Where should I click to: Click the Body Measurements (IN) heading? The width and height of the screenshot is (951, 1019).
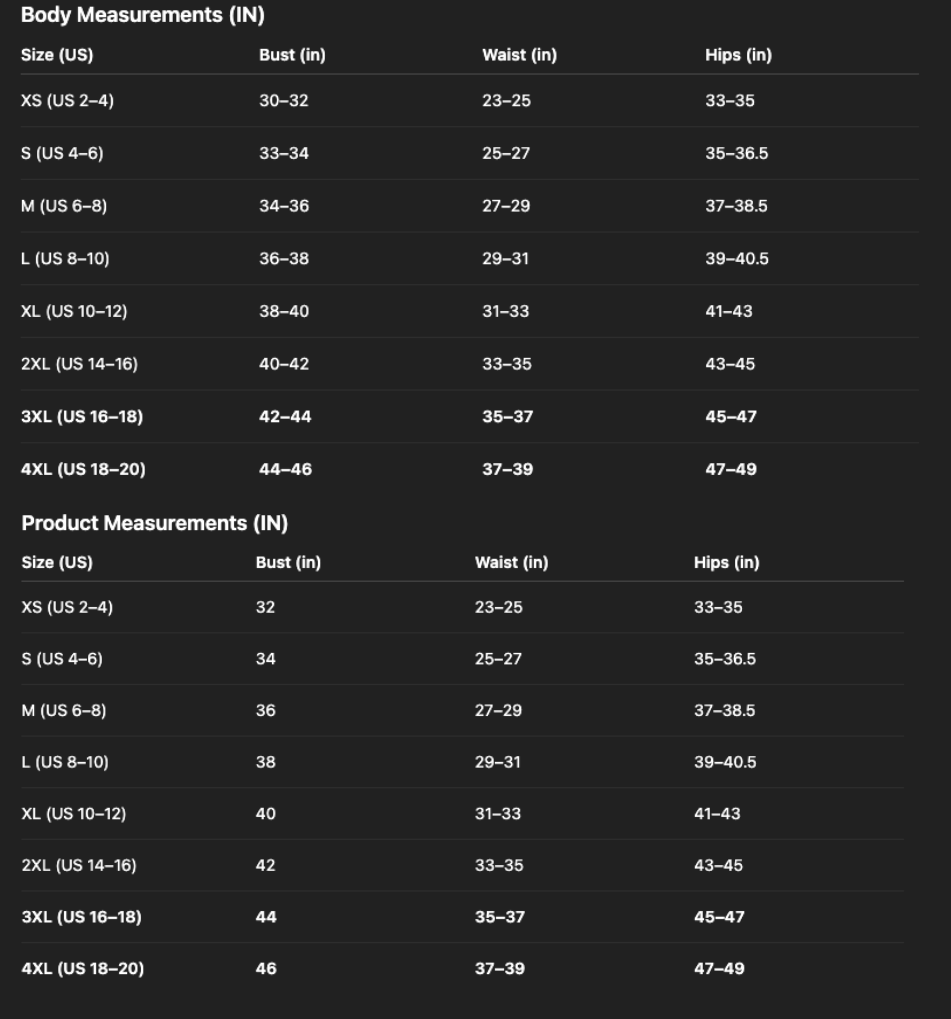(x=142, y=16)
